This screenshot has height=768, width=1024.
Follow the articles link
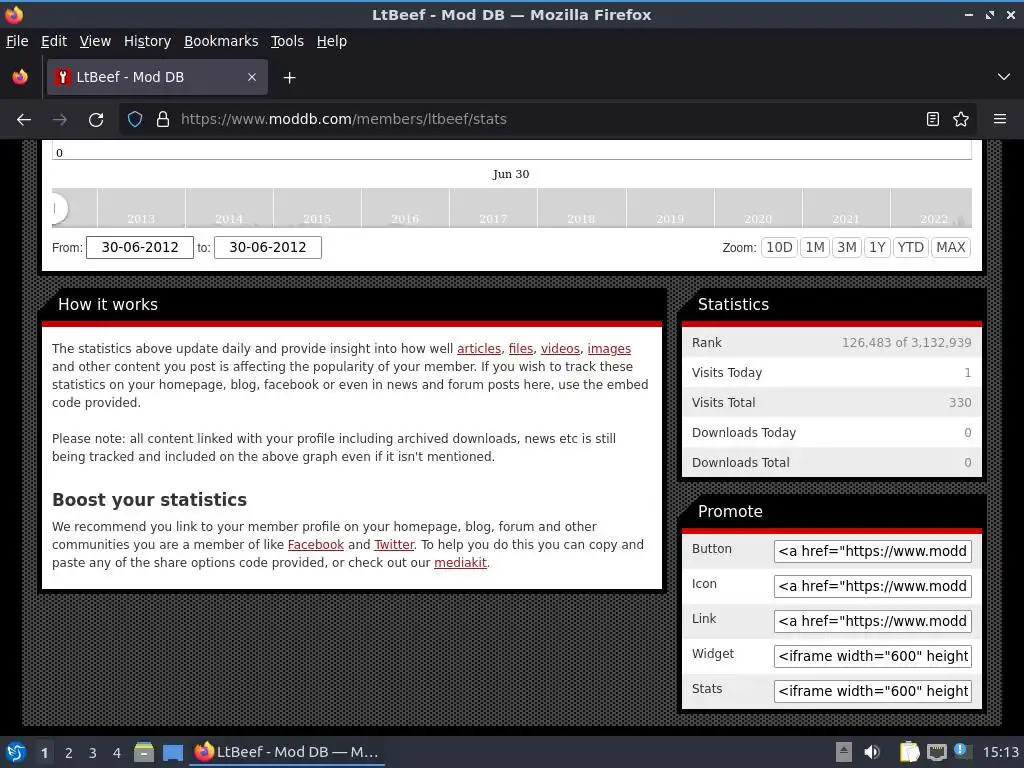479,349
